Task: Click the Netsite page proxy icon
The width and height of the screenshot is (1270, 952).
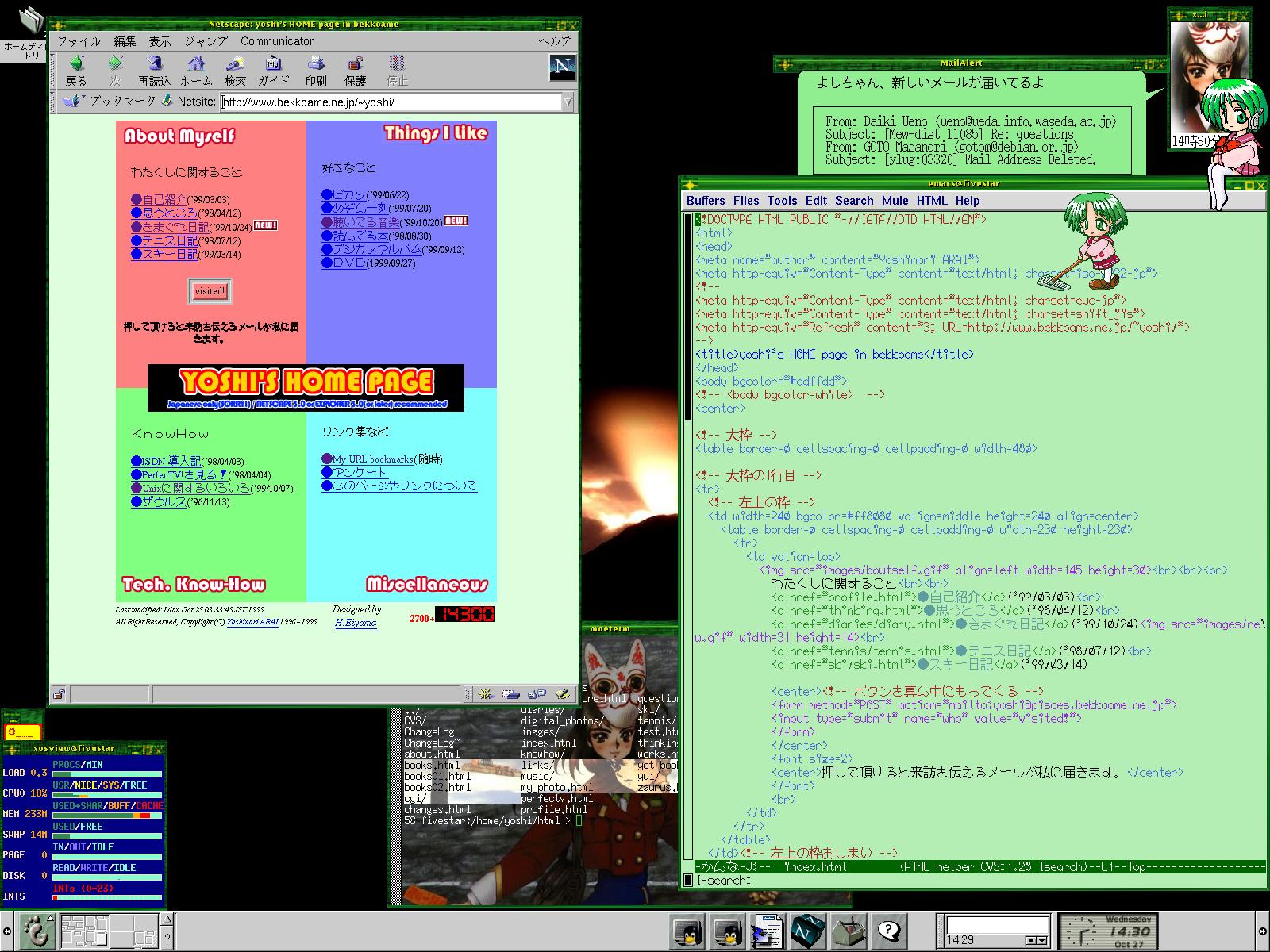Action: (x=167, y=101)
